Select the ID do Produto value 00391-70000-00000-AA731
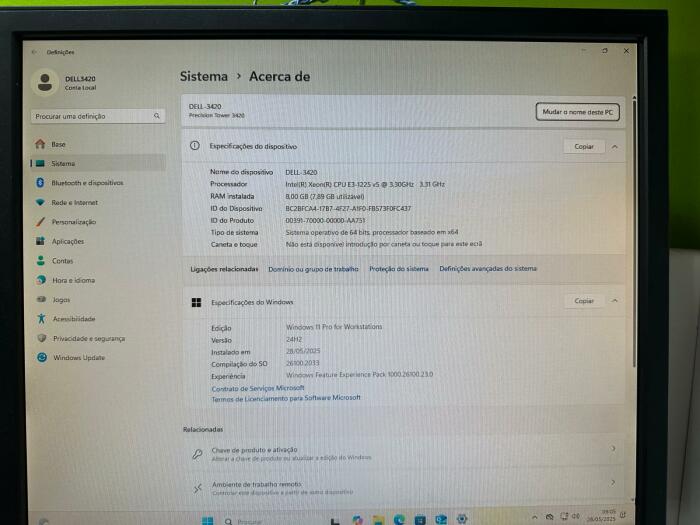This screenshot has height=525, width=700. [325, 220]
